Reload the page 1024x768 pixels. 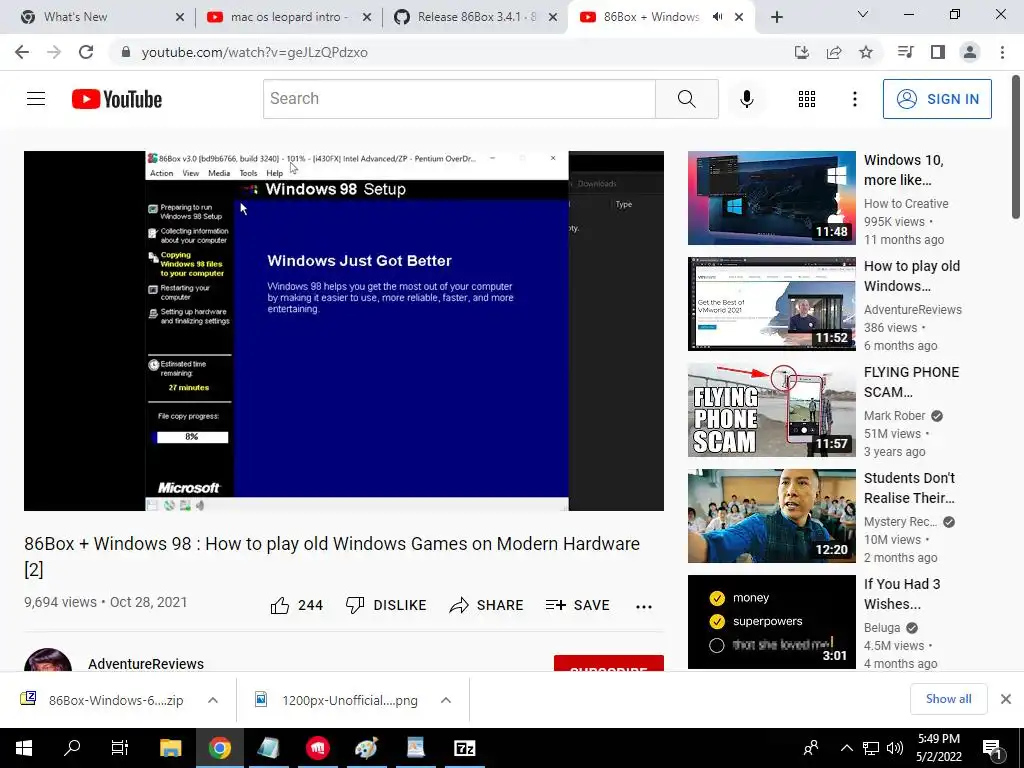pos(86,52)
